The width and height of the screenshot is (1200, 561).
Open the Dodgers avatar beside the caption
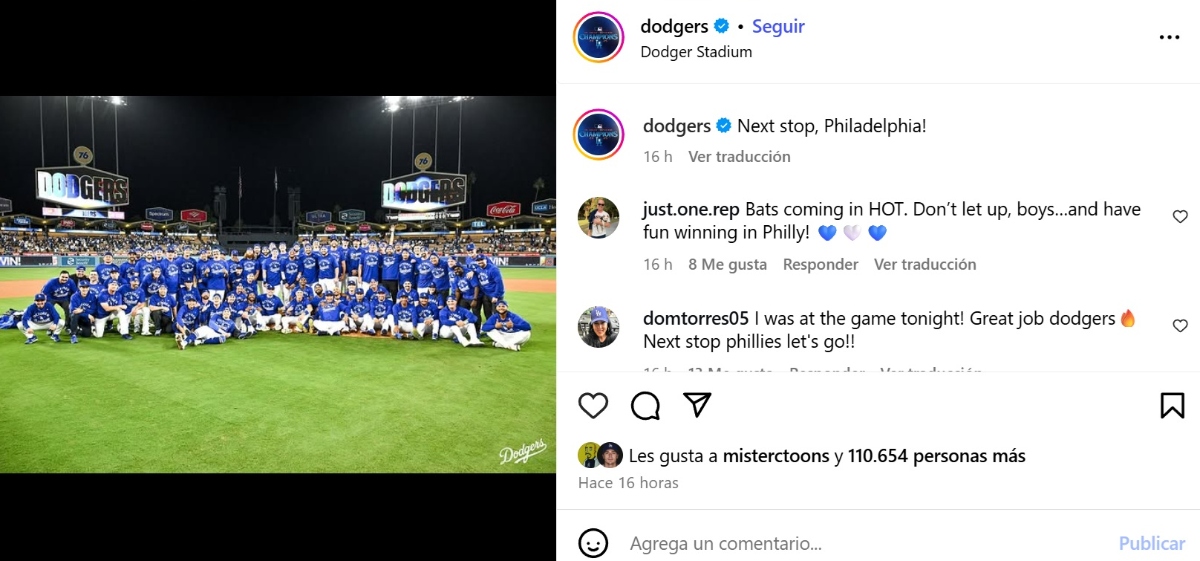[x=599, y=134]
